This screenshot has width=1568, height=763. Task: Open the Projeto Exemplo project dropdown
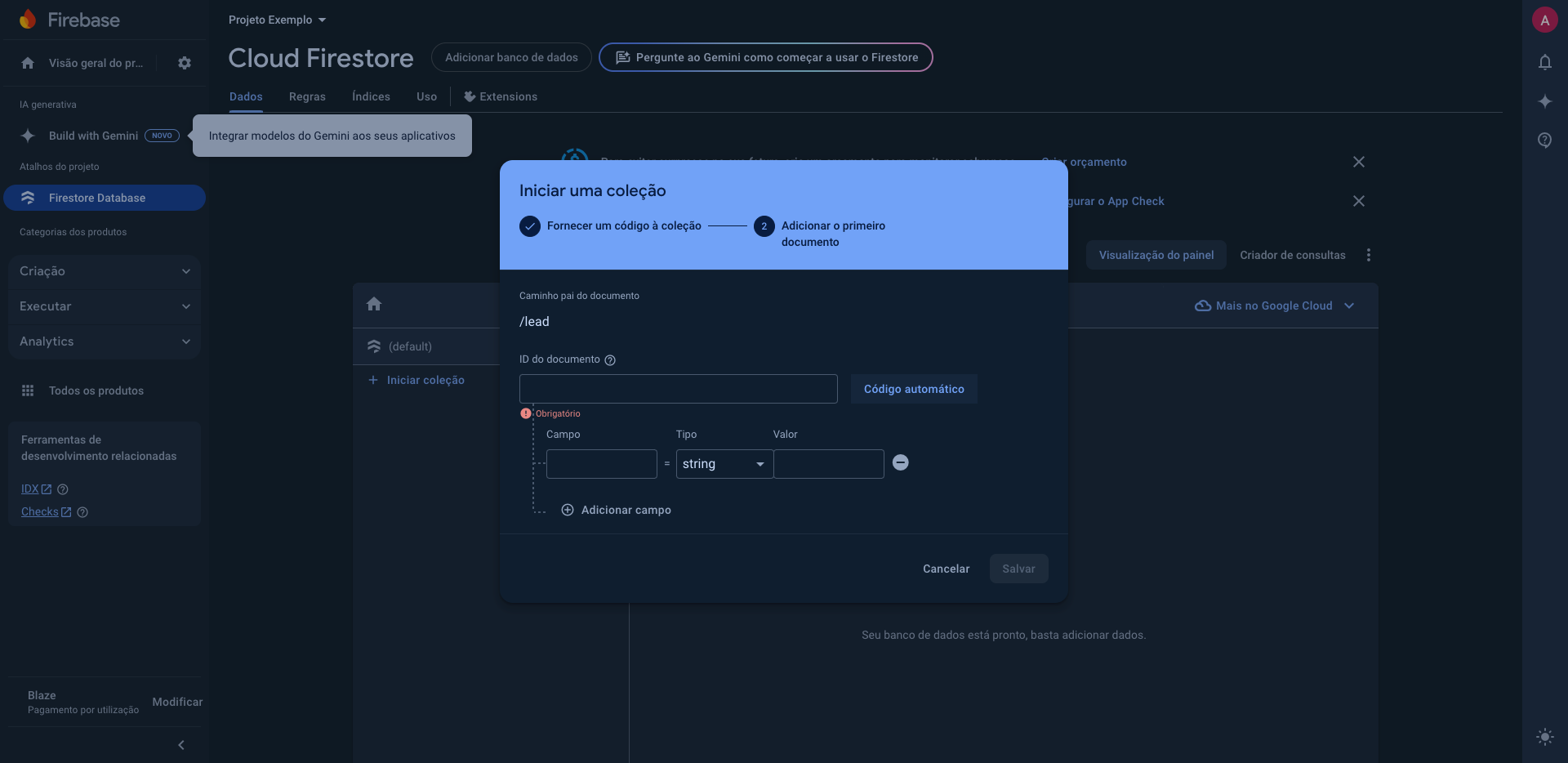(278, 20)
